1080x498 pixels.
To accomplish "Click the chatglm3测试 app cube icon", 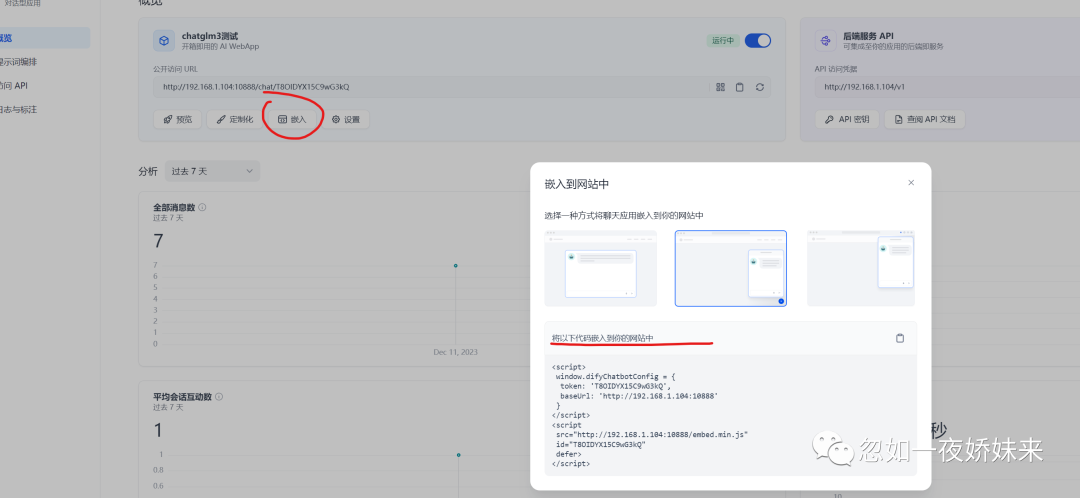I will click(x=164, y=41).
